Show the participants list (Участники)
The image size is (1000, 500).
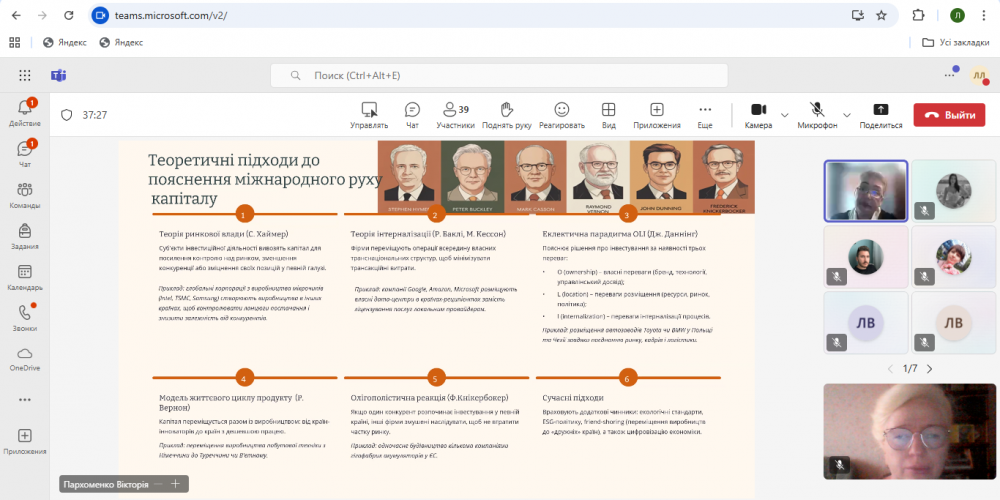click(456, 114)
